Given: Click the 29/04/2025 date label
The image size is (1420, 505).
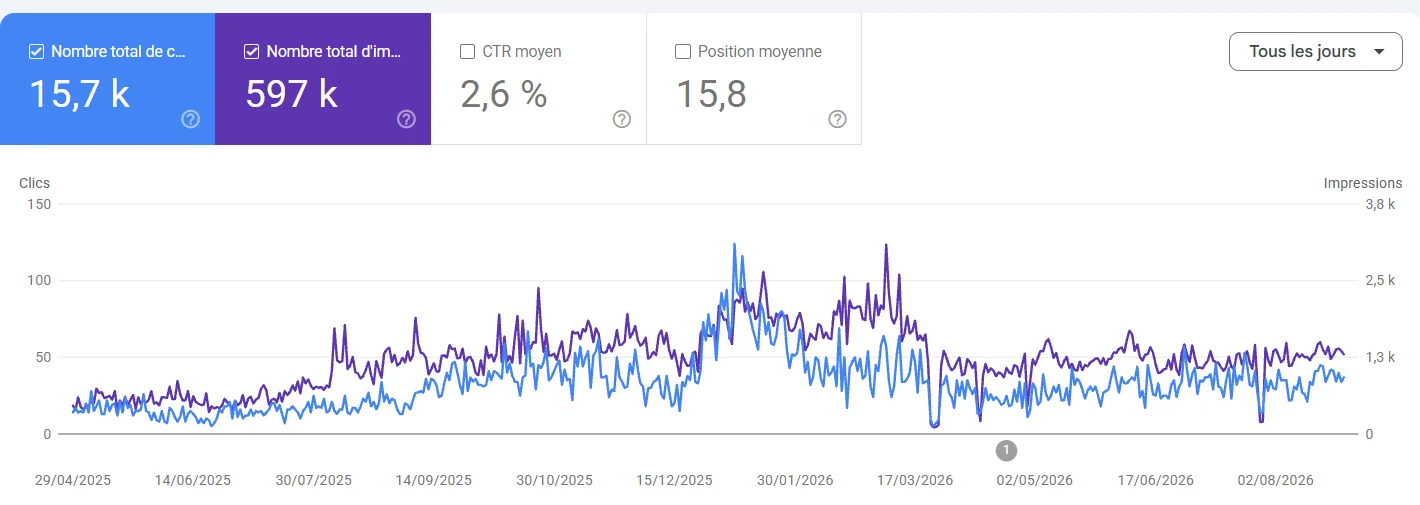Looking at the screenshot, I should point(73,480).
